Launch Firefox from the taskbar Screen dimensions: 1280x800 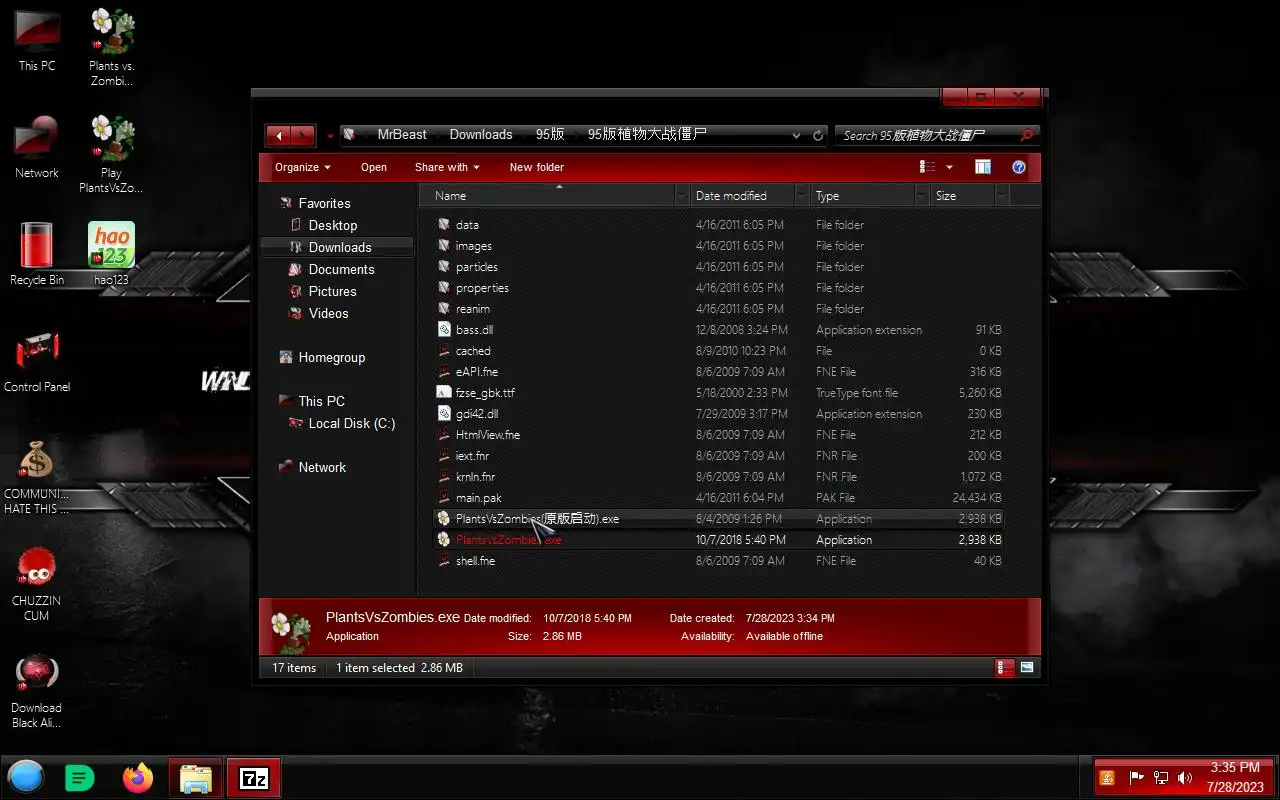[138, 777]
